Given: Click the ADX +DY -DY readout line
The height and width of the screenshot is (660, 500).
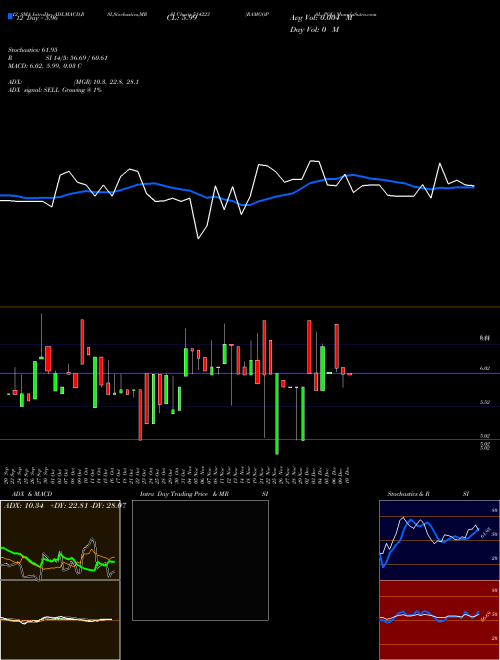Looking at the screenshot, I should pos(65,506).
